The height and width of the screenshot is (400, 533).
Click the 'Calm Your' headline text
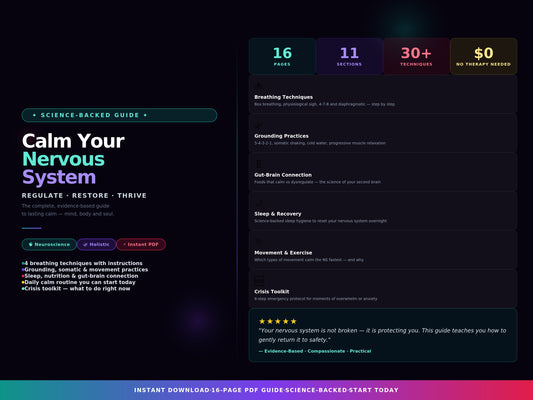73,141
